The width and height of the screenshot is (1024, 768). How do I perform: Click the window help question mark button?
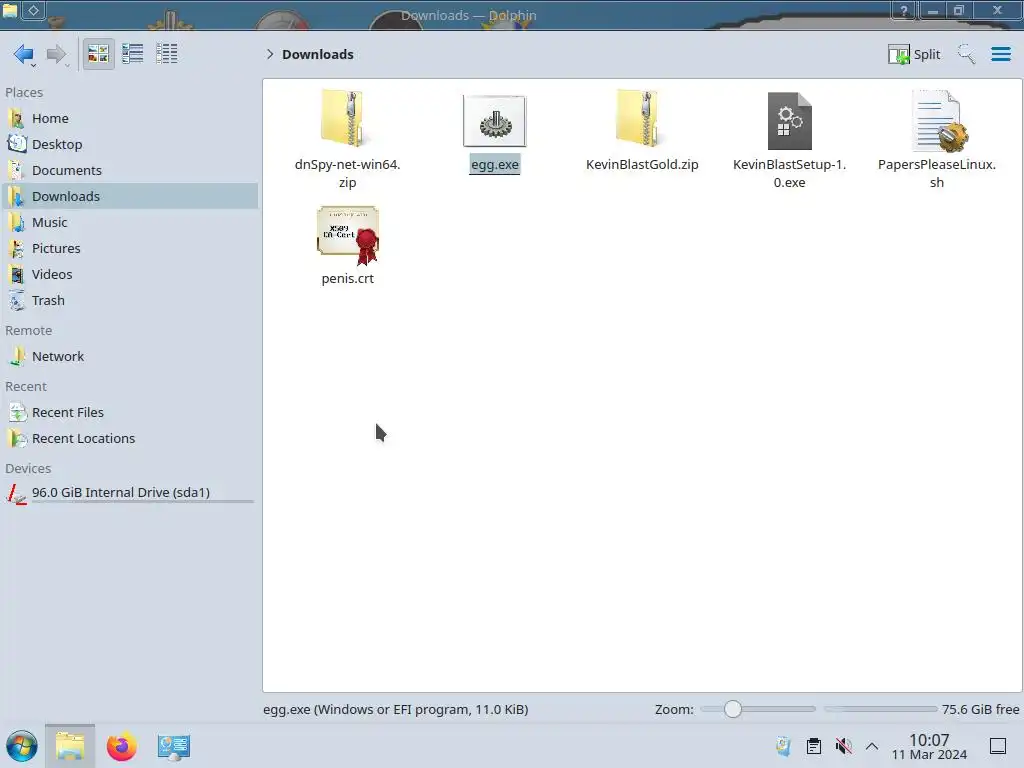[x=904, y=10]
